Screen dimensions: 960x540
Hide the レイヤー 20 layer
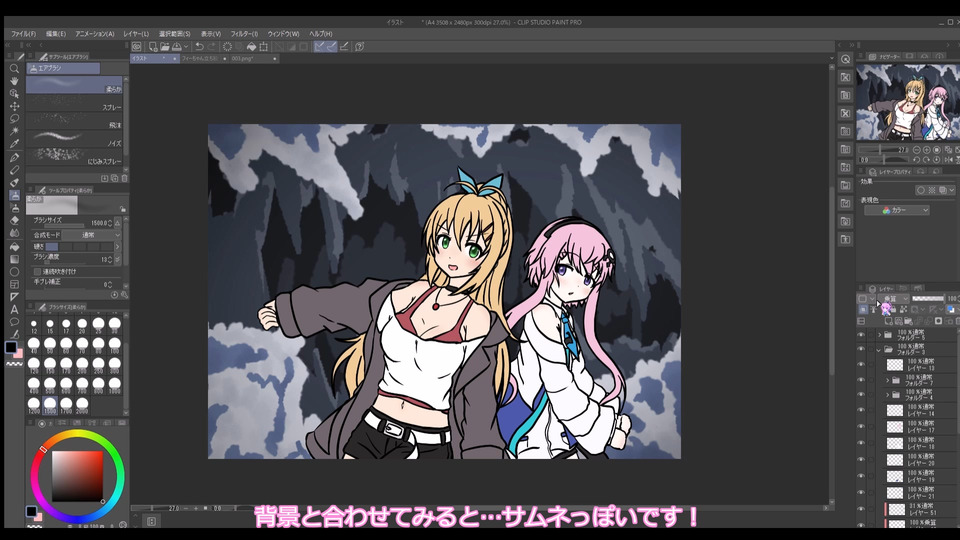click(861, 460)
